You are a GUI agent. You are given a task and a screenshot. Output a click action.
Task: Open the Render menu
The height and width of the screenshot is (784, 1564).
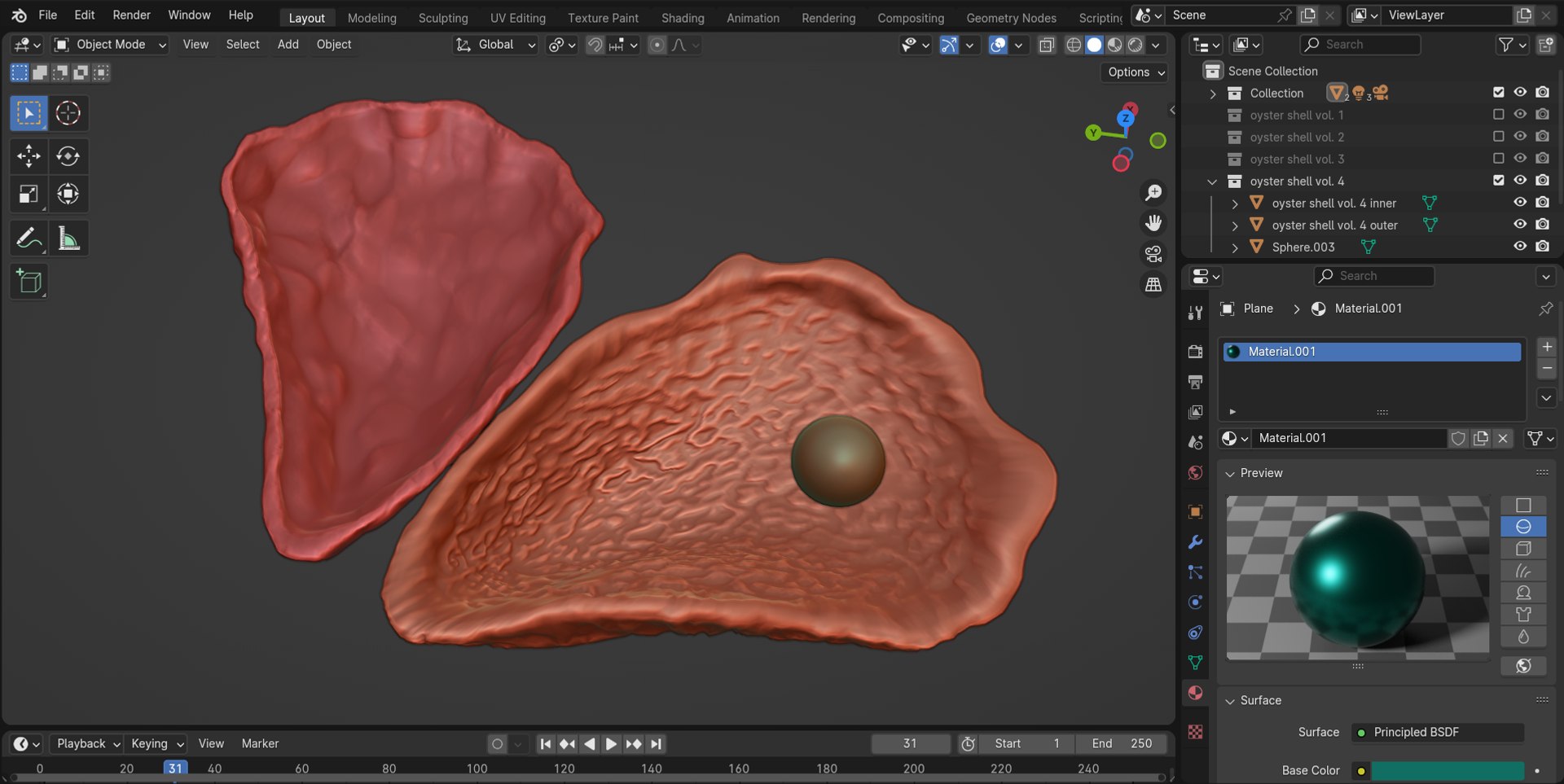[131, 15]
